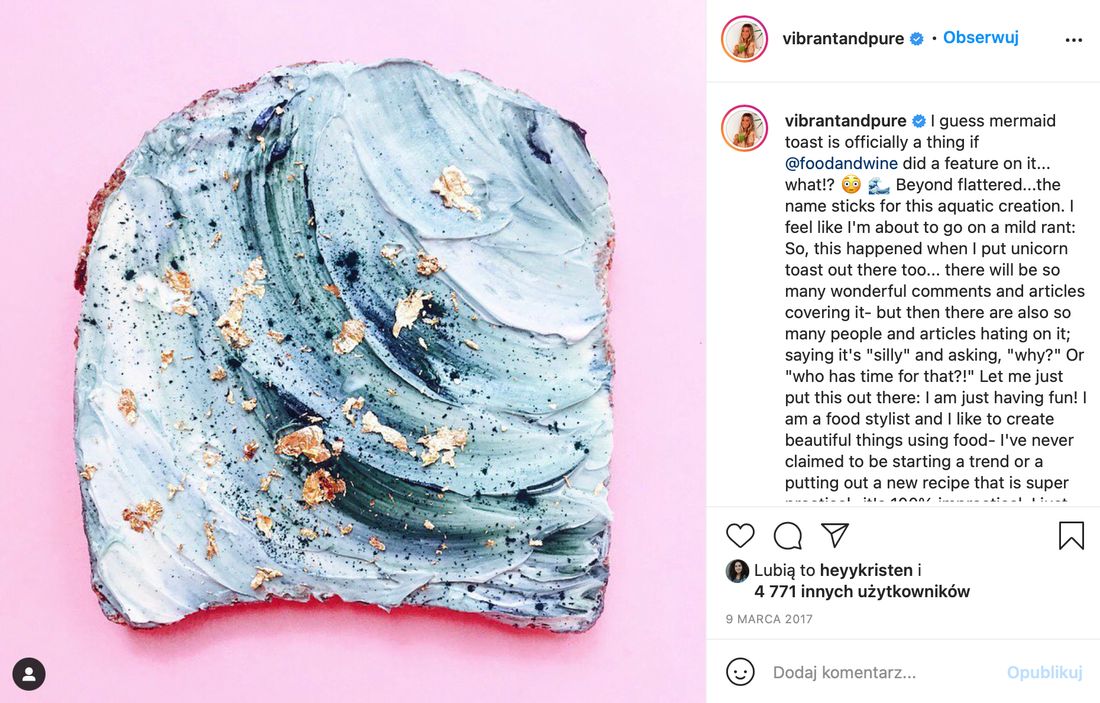Show tagged people icon on photo

point(29,674)
